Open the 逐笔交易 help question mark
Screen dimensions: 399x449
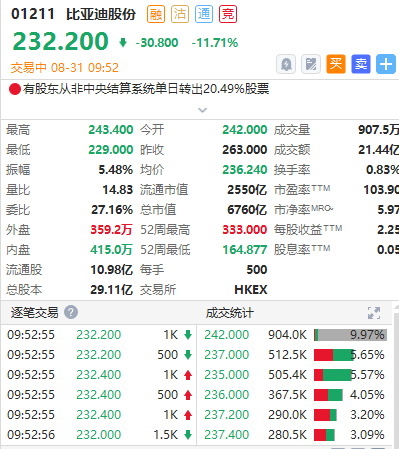(x=71, y=313)
